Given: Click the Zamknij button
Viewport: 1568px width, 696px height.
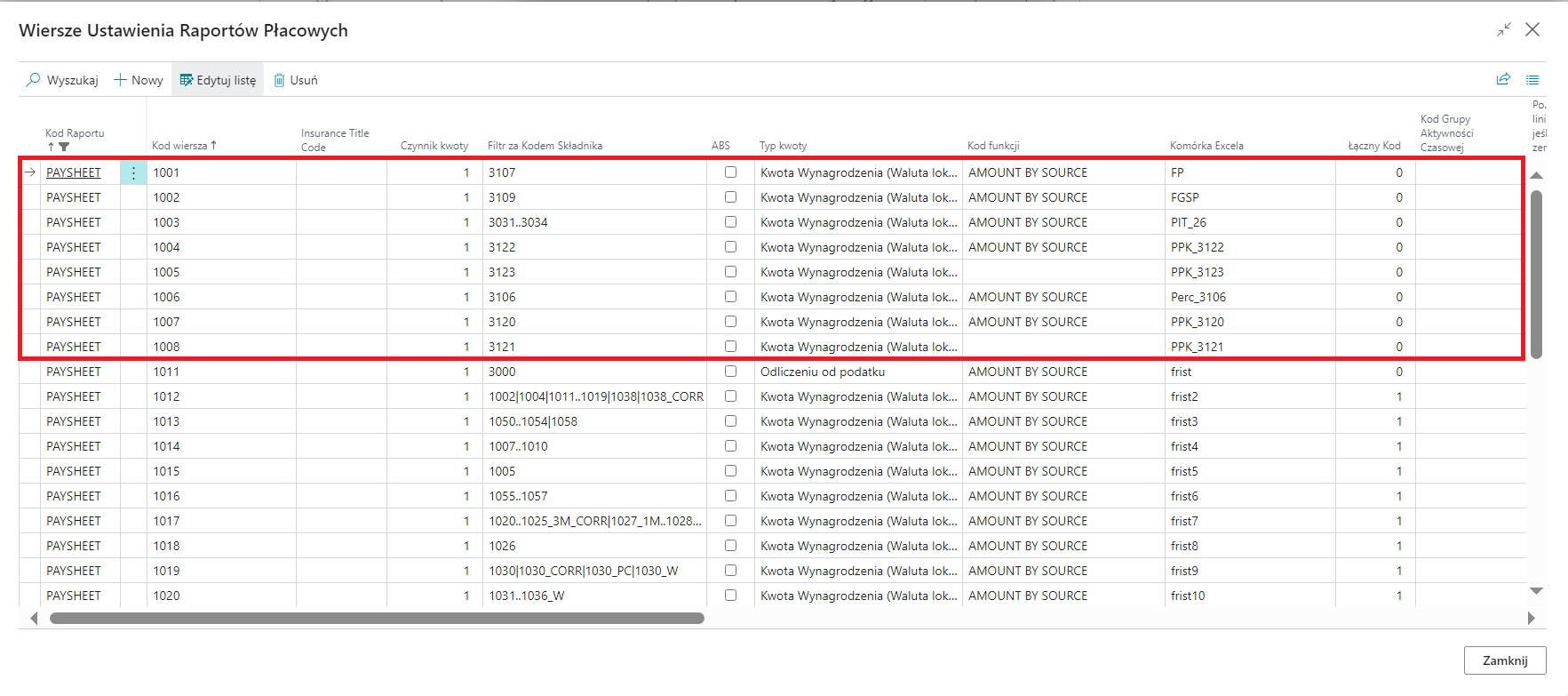Looking at the screenshot, I should coord(1504,660).
